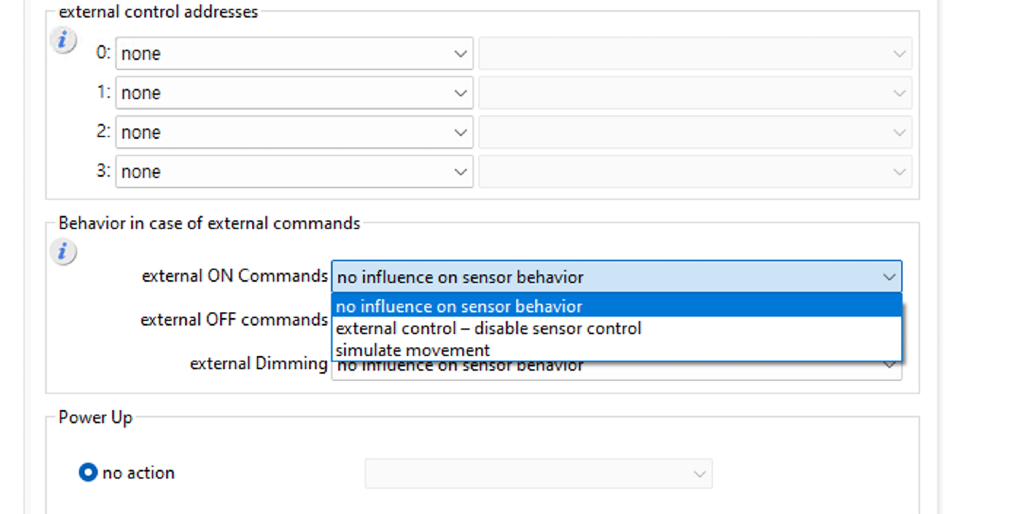Click info icon for external commands behavior
This screenshot has width=1024, height=514.
point(62,252)
